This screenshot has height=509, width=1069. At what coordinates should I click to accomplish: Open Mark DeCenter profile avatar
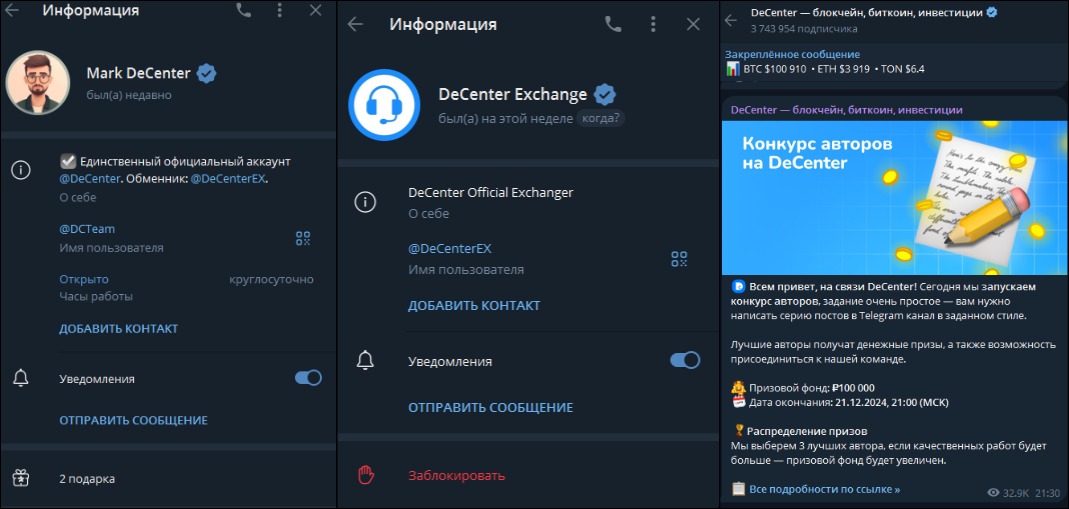(x=38, y=82)
